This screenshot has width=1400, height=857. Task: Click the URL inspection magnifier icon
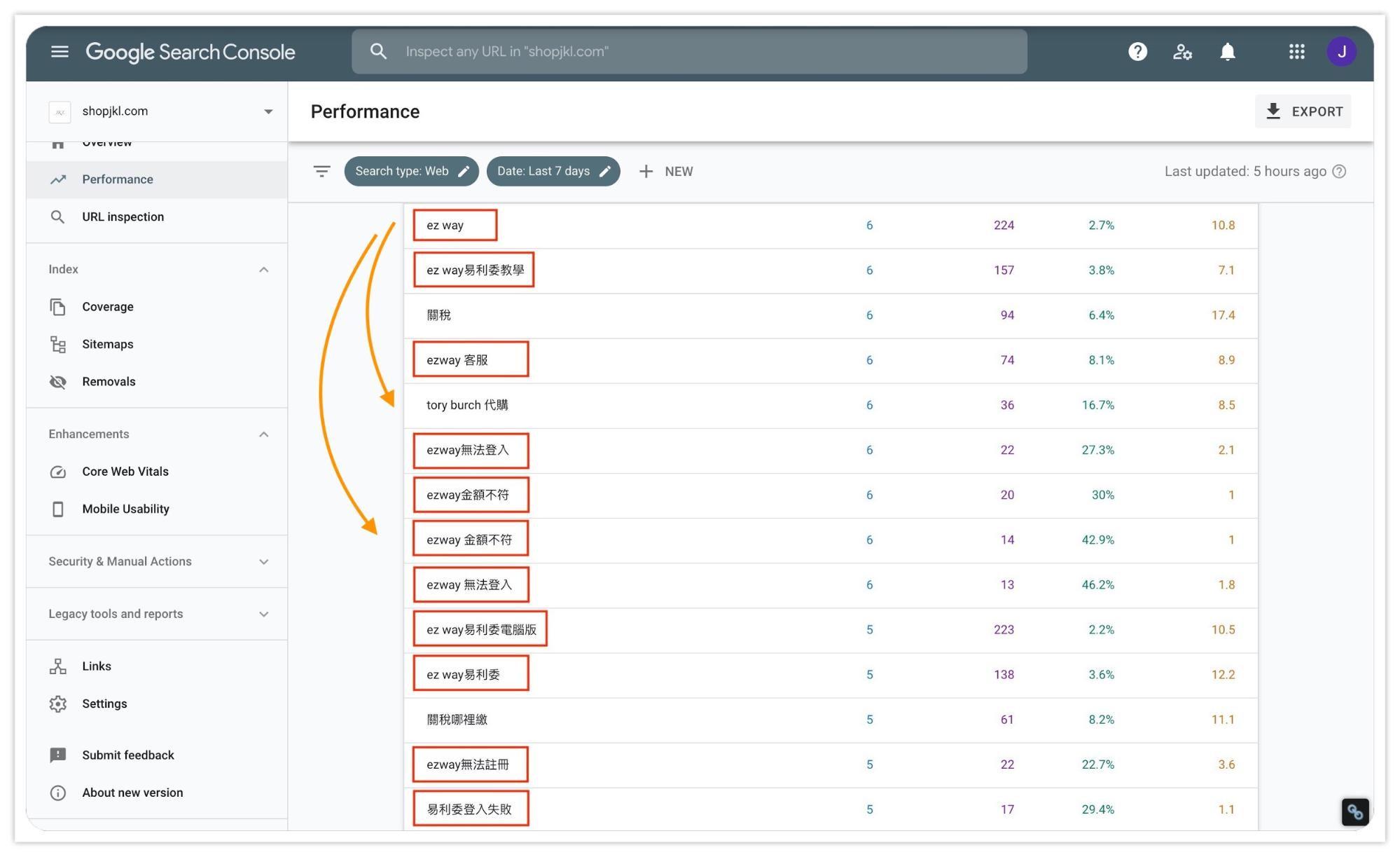pos(57,217)
